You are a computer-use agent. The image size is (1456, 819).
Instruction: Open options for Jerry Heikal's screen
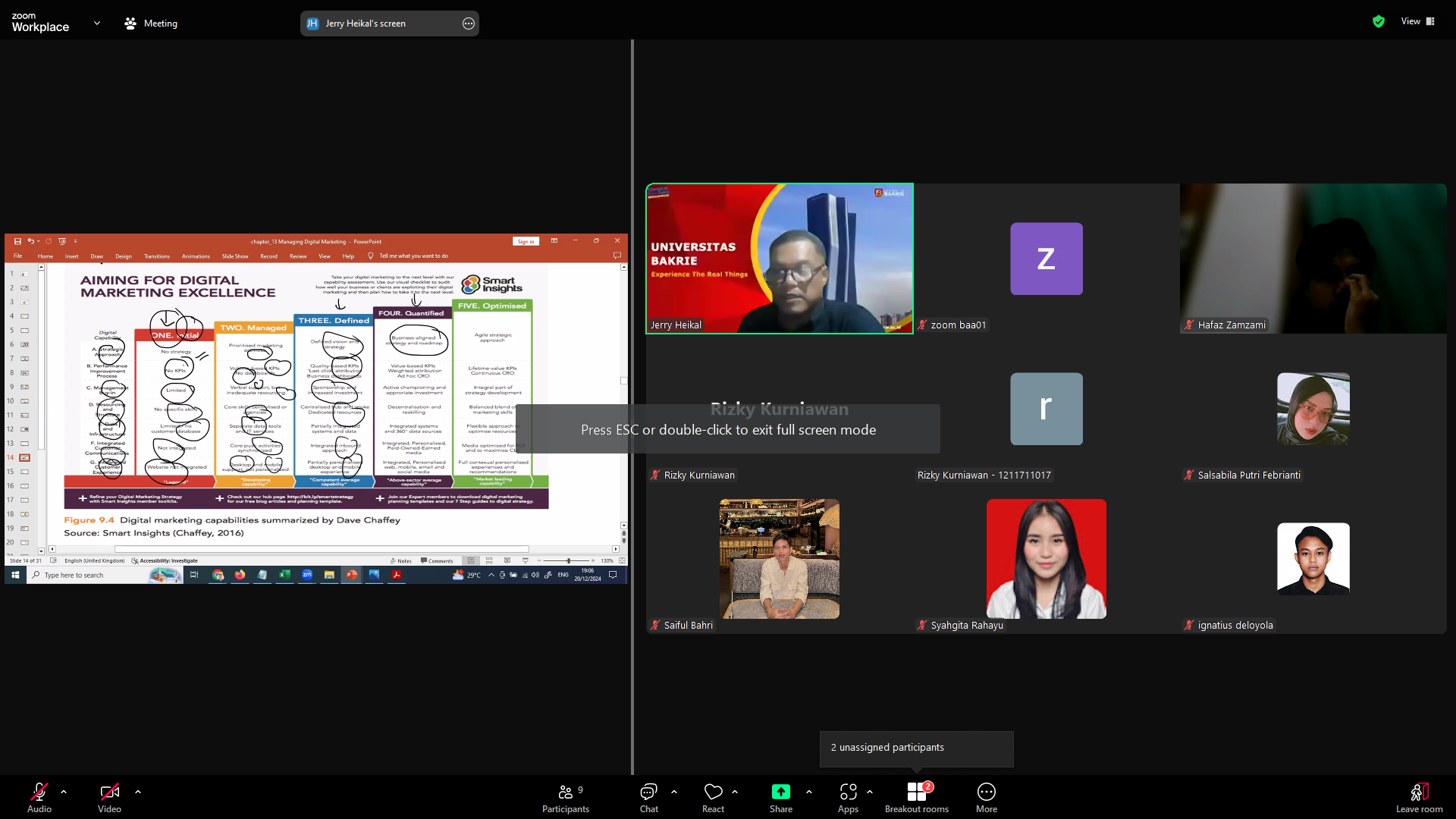point(469,24)
